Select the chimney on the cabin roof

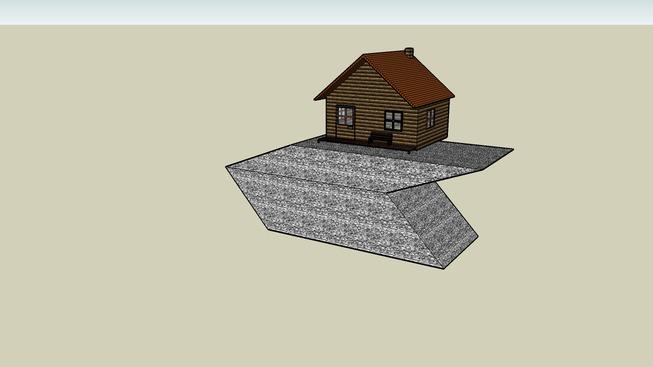point(409,52)
